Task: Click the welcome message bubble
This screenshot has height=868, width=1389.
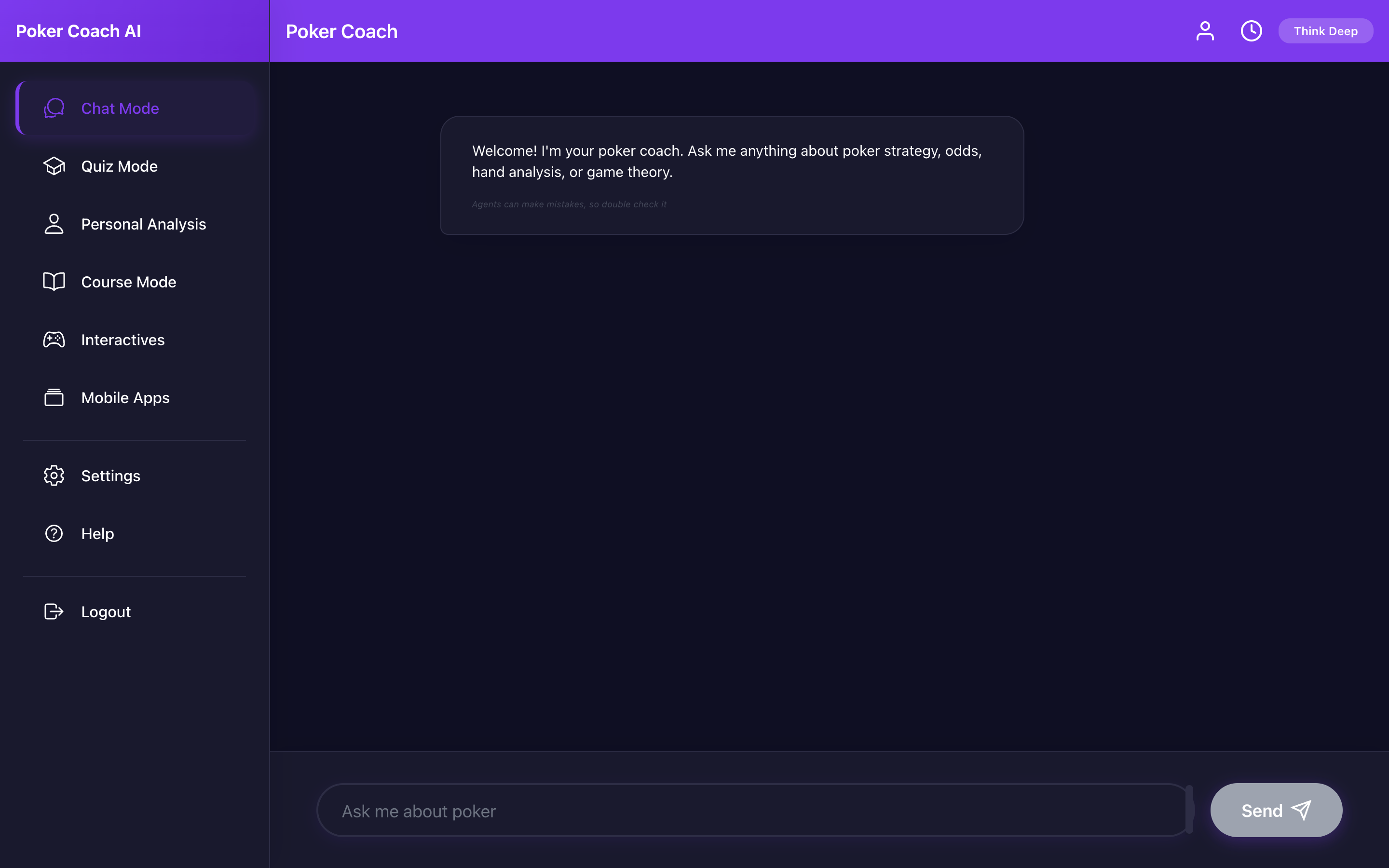Action: tap(730, 175)
